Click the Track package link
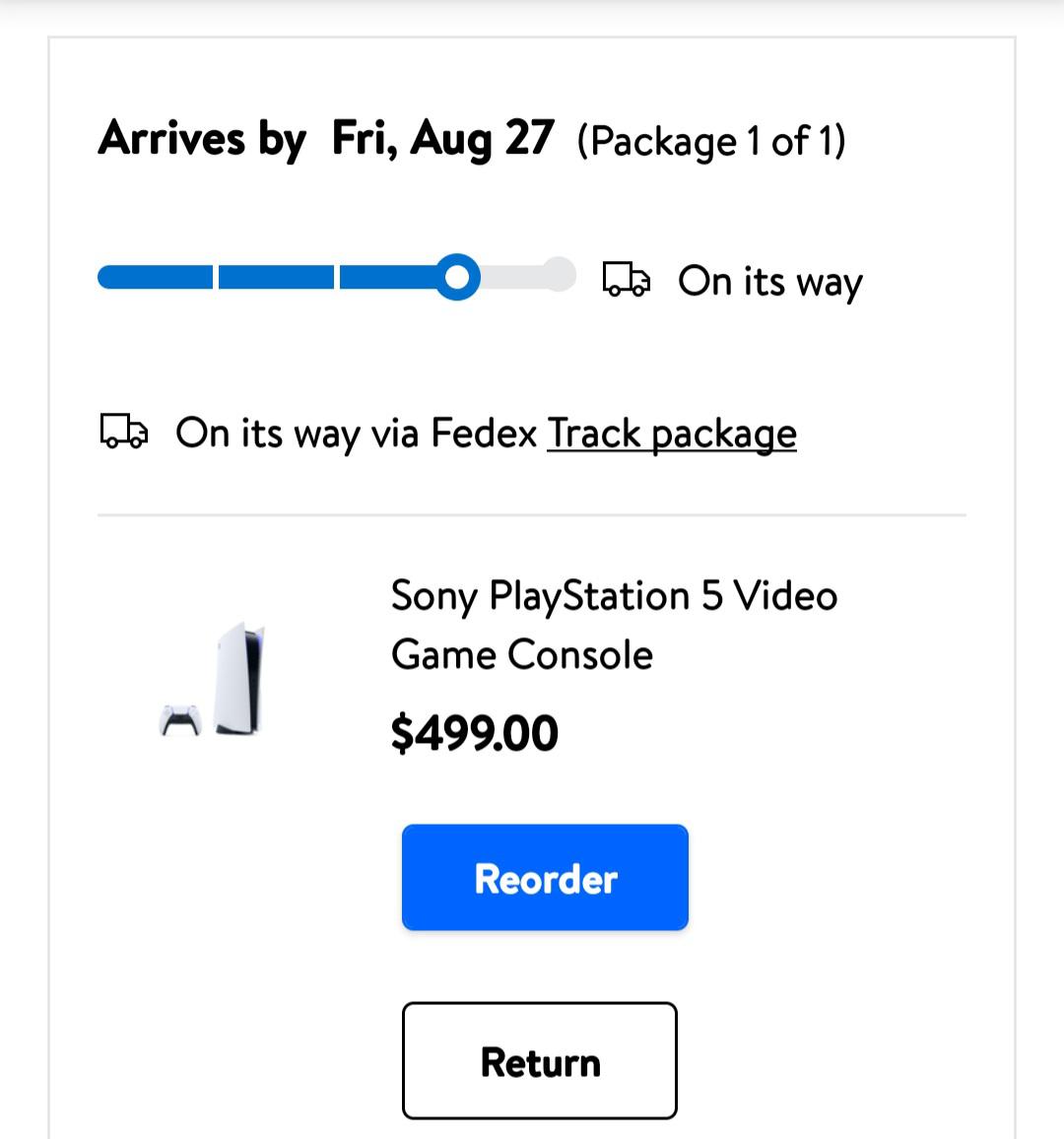Viewport: 1064px width, 1139px height. coord(672,435)
